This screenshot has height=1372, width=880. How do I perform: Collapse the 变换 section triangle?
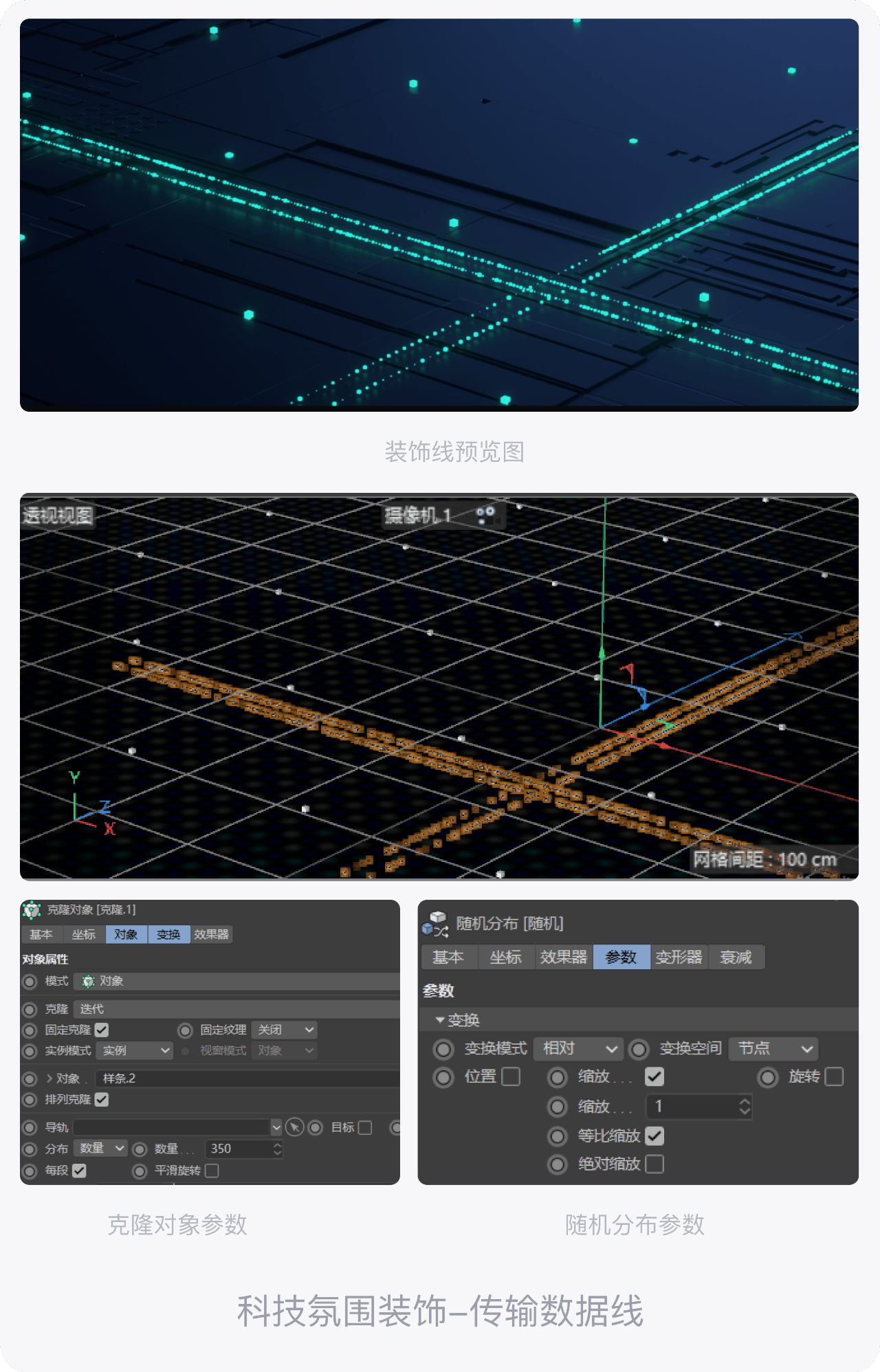[x=440, y=1020]
